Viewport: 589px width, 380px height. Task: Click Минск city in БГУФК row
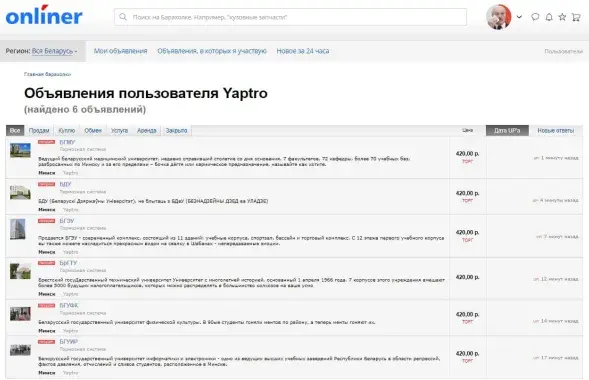click(47, 331)
